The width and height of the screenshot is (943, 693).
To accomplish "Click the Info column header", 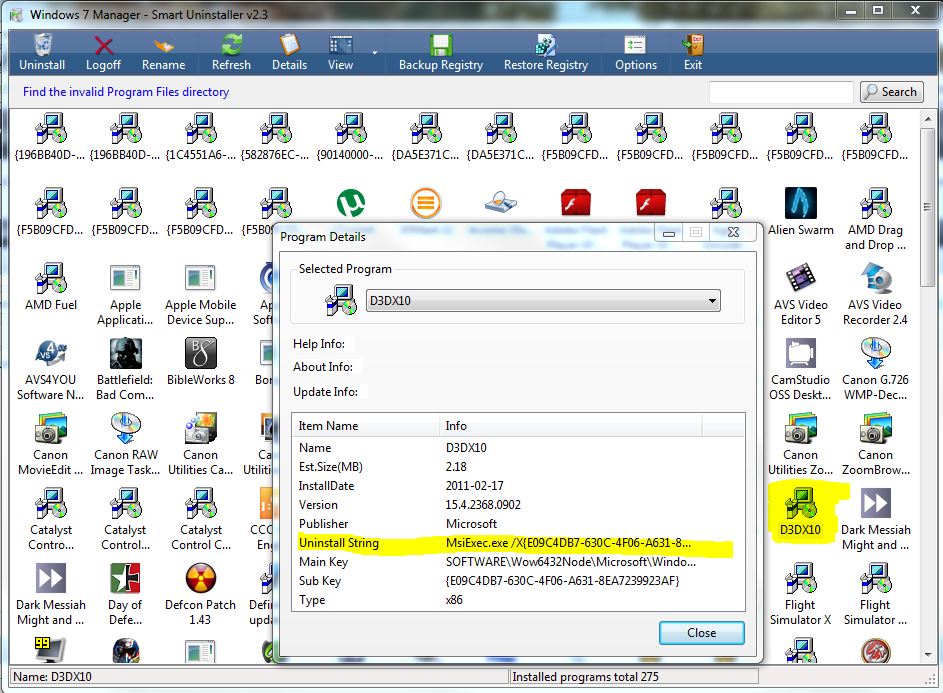I will pos(570,426).
